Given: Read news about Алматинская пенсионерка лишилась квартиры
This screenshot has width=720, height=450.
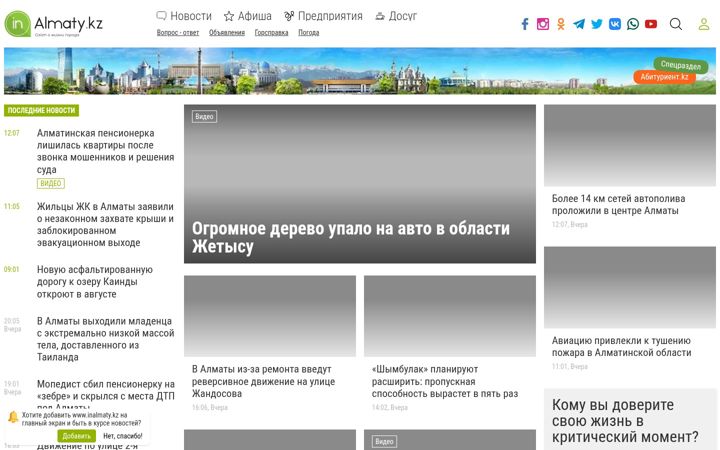Looking at the screenshot, I should pos(106,151).
